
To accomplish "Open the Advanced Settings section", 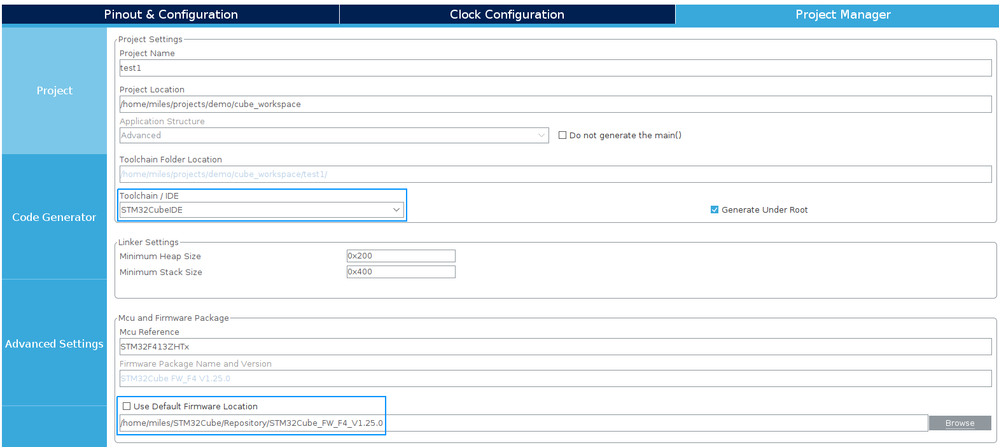I will [54, 344].
